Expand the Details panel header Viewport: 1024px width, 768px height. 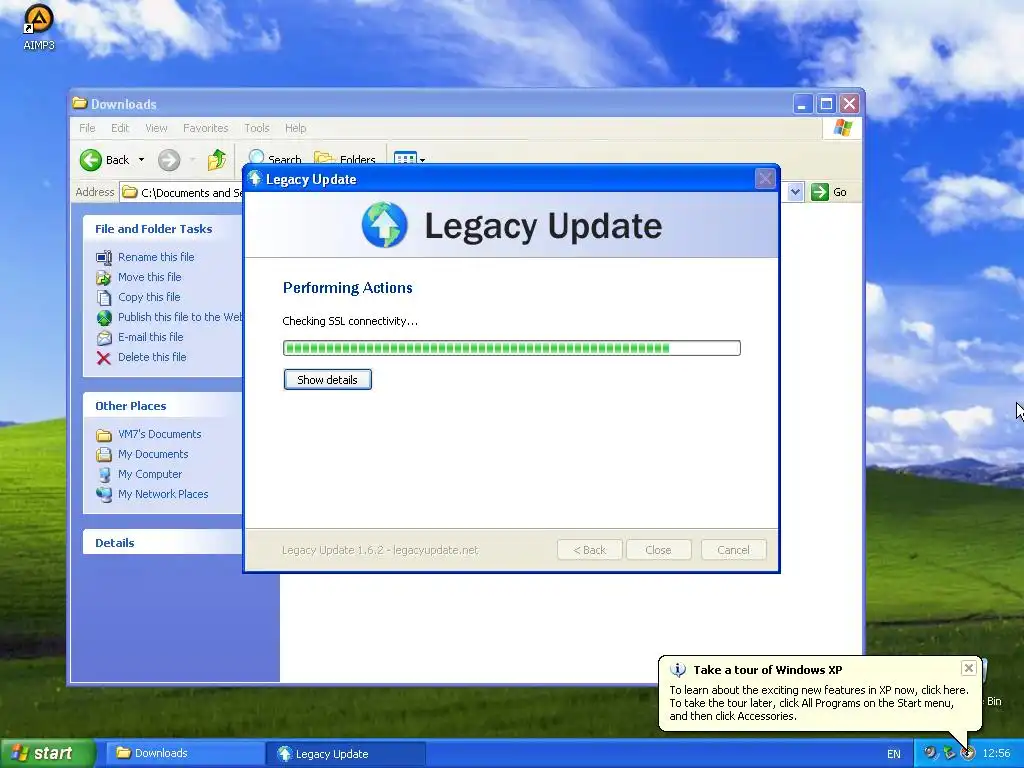(163, 543)
